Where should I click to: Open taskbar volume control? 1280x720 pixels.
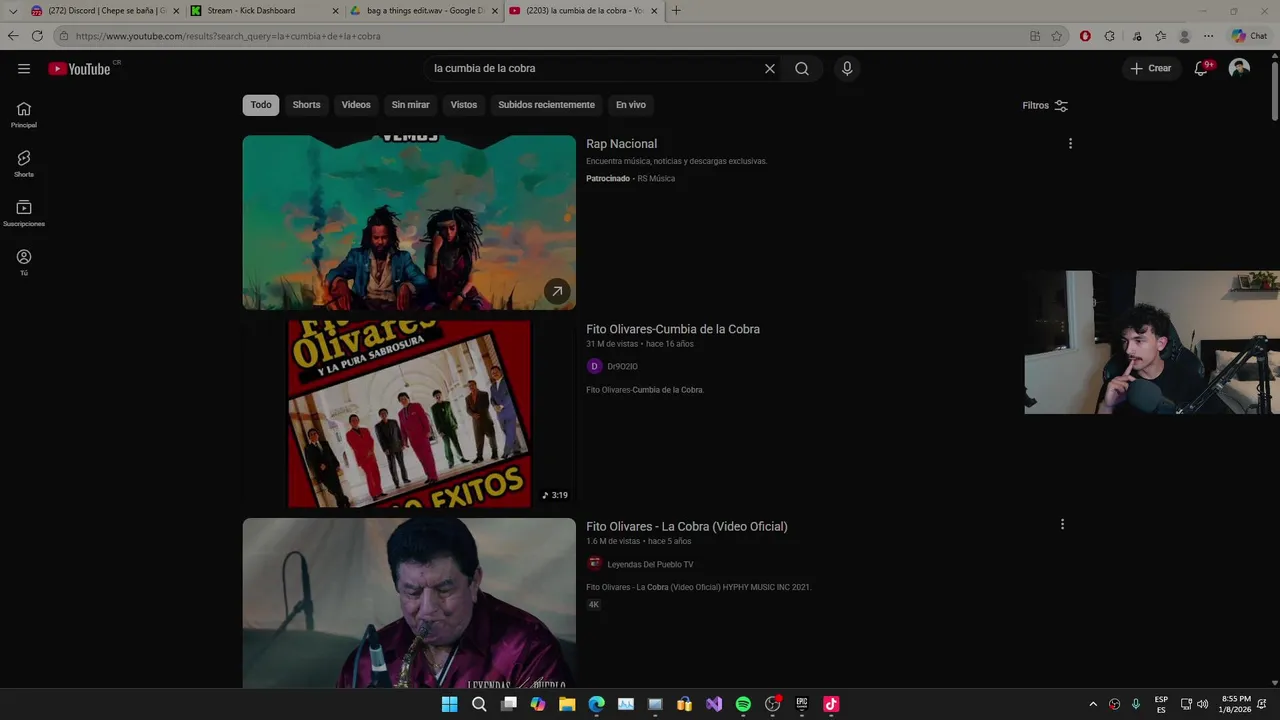coord(1202,704)
